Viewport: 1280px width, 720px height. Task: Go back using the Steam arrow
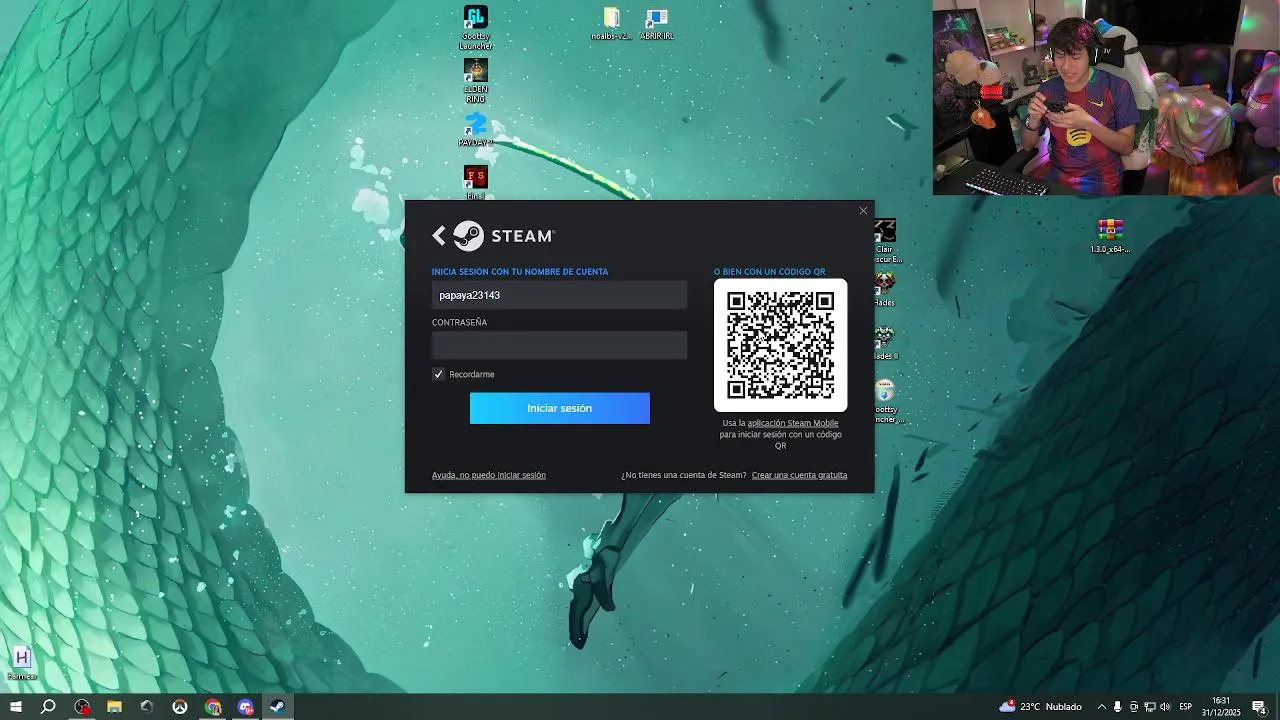tap(439, 236)
